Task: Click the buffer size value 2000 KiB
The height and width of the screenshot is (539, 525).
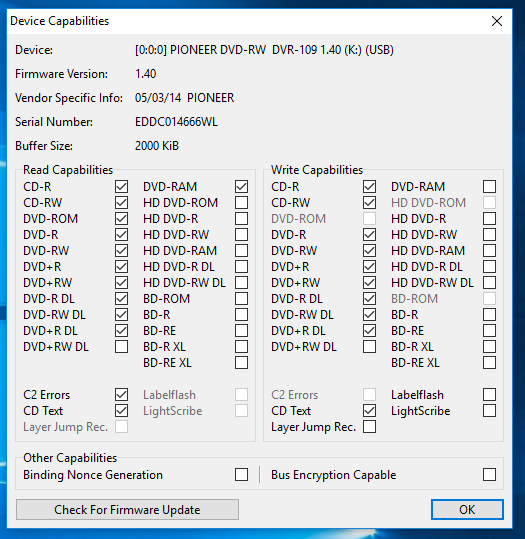Action: pyautogui.click(x=157, y=146)
